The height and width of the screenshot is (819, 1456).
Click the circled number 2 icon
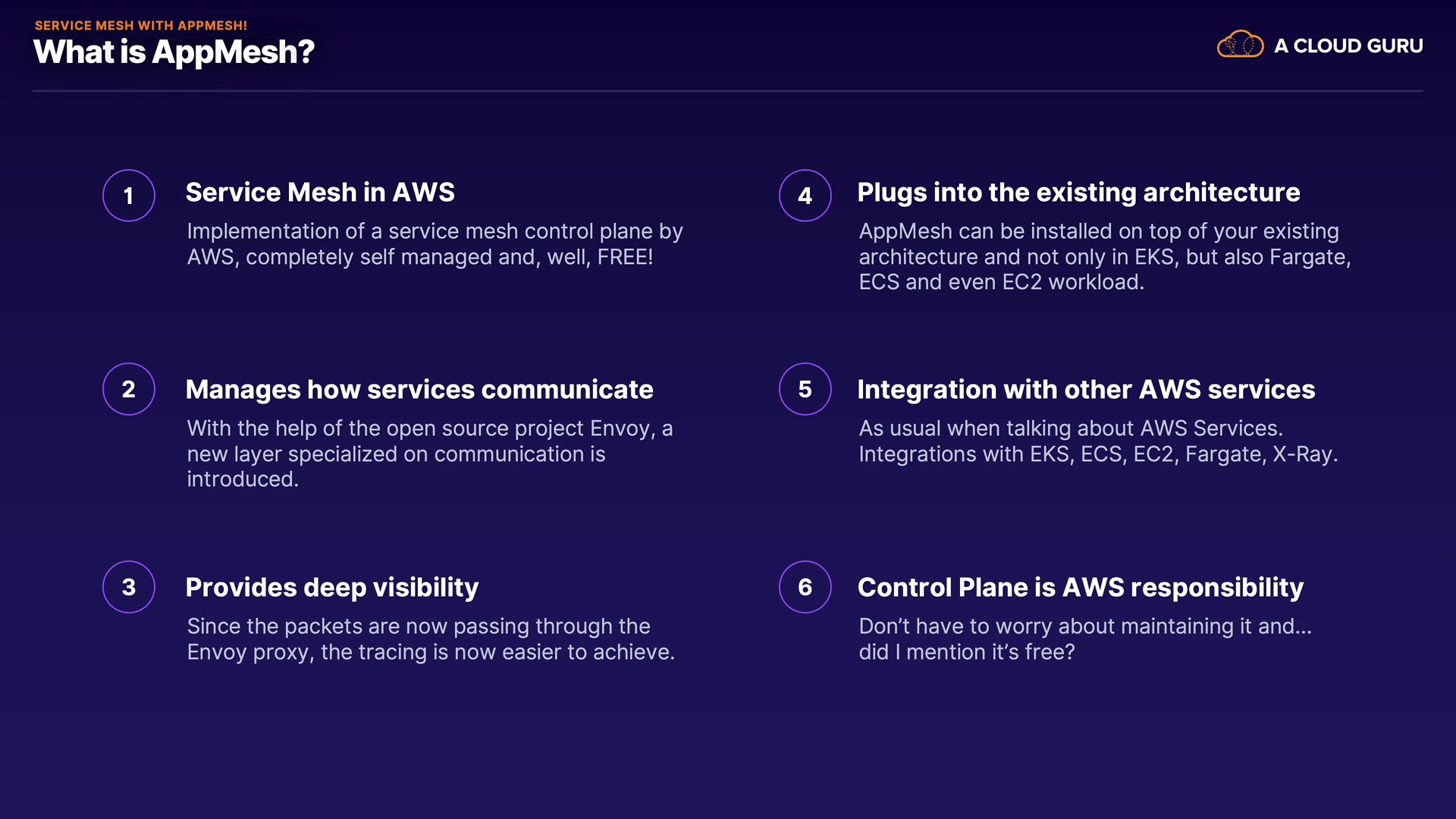[x=129, y=389]
